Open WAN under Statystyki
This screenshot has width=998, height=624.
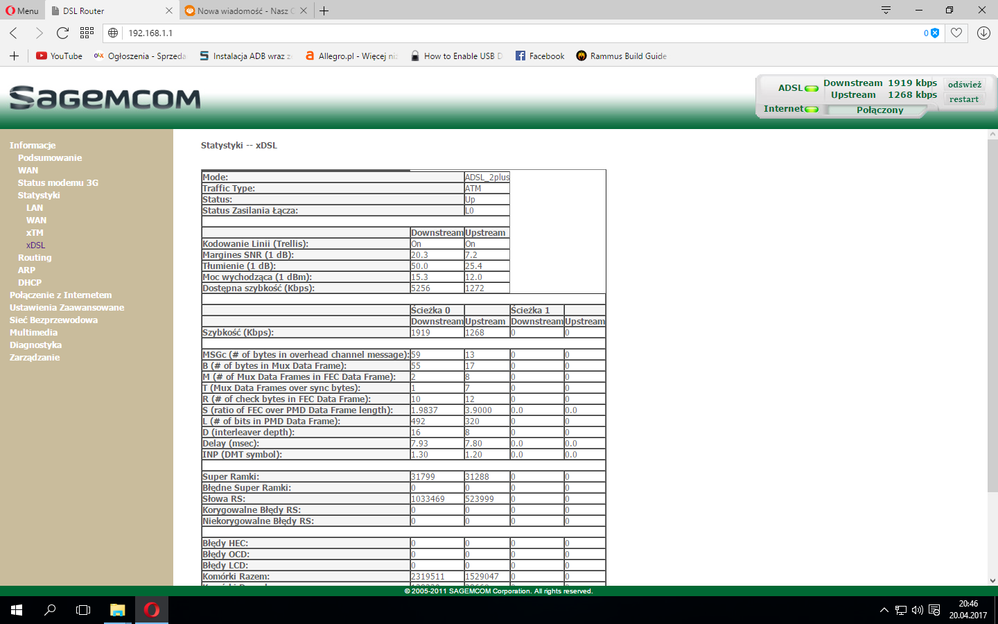[x=36, y=220]
